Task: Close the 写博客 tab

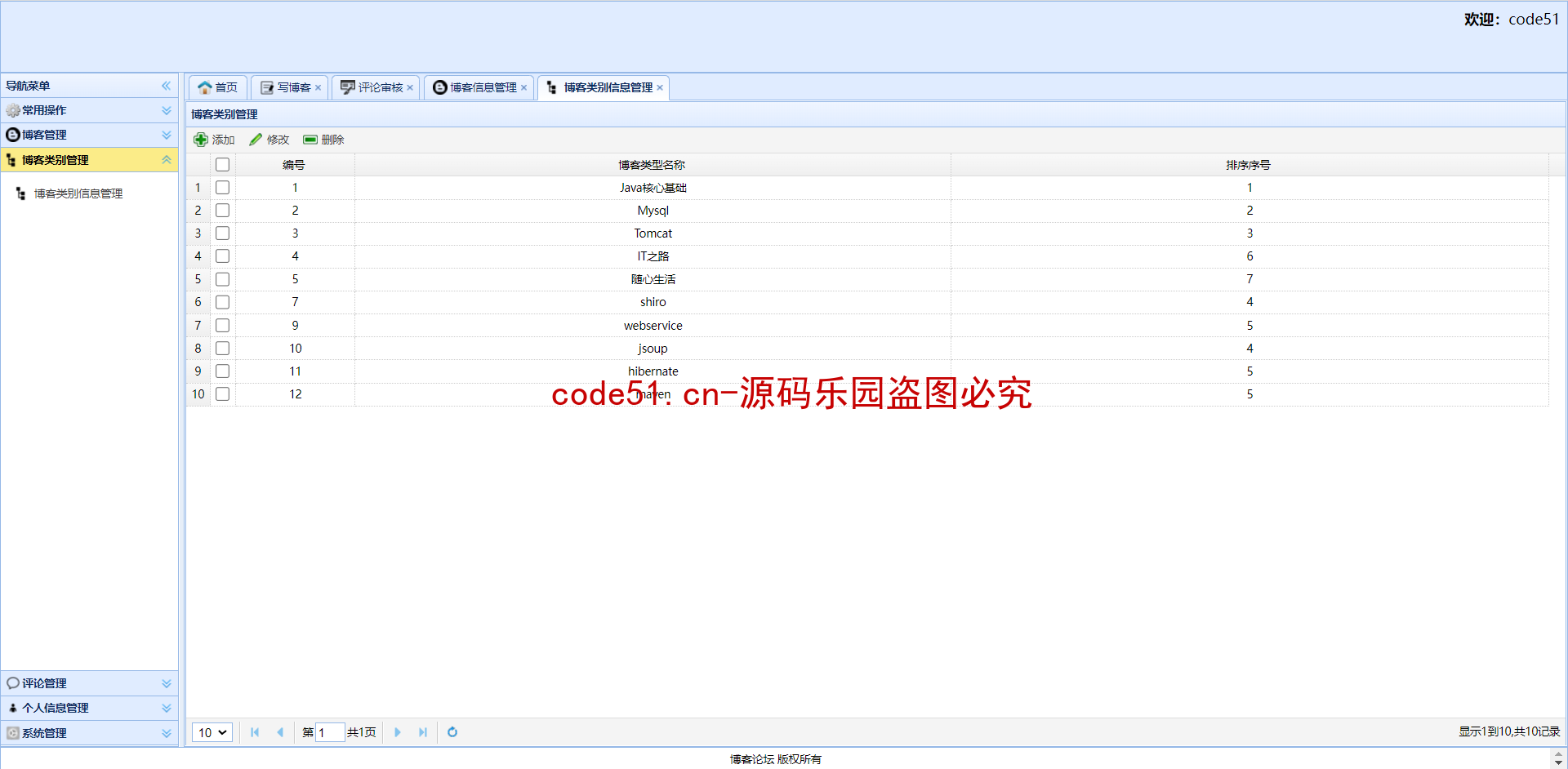Action: click(318, 88)
